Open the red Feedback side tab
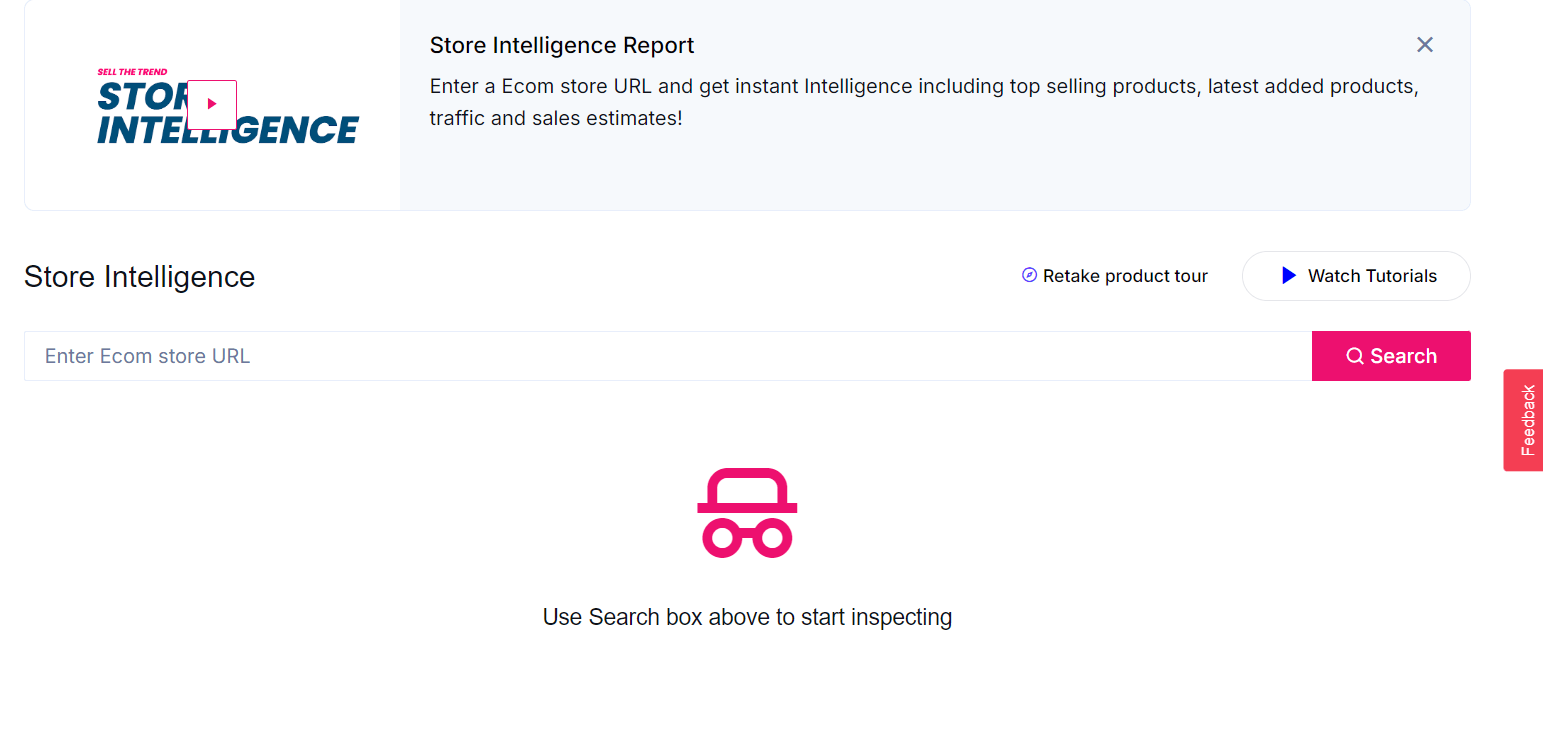 pyautogui.click(x=1524, y=420)
